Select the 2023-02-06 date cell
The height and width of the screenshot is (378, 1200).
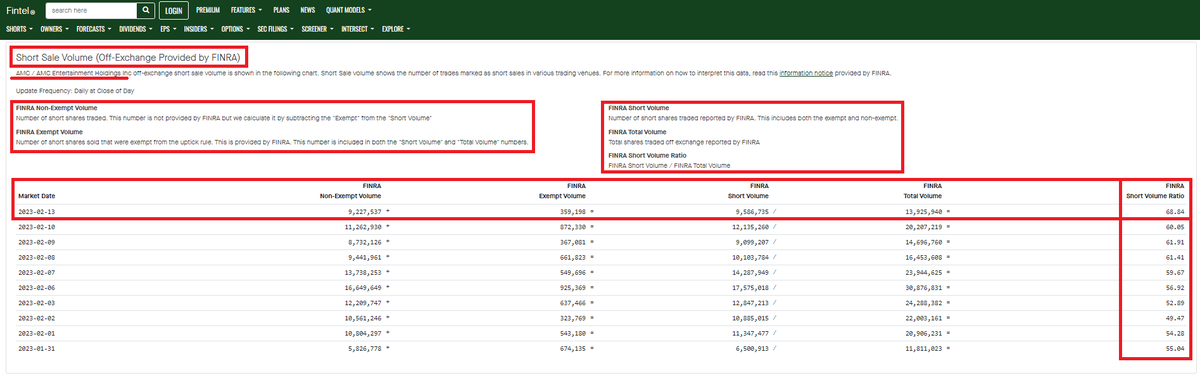click(x=36, y=288)
